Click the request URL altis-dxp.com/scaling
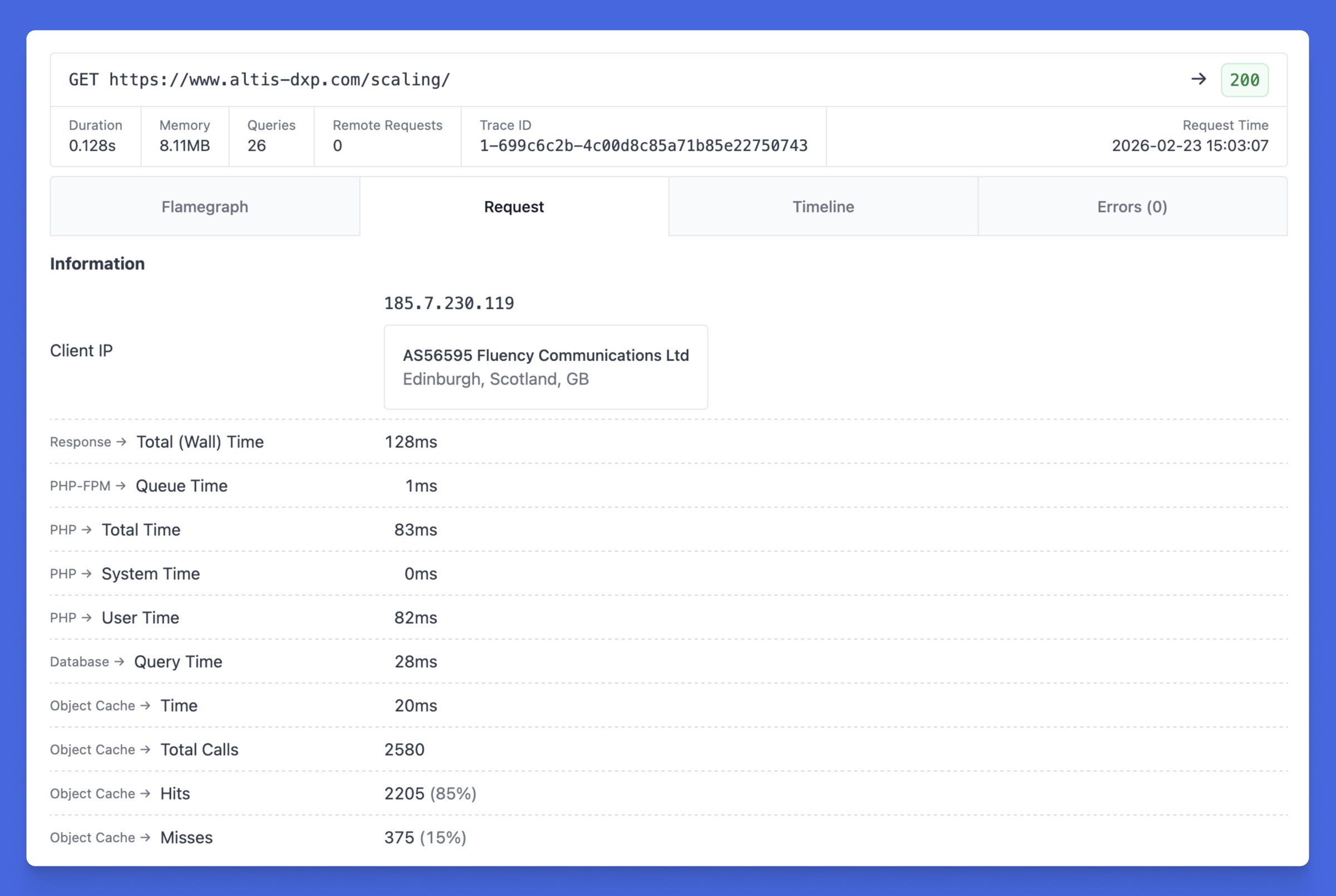 [279, 80]
